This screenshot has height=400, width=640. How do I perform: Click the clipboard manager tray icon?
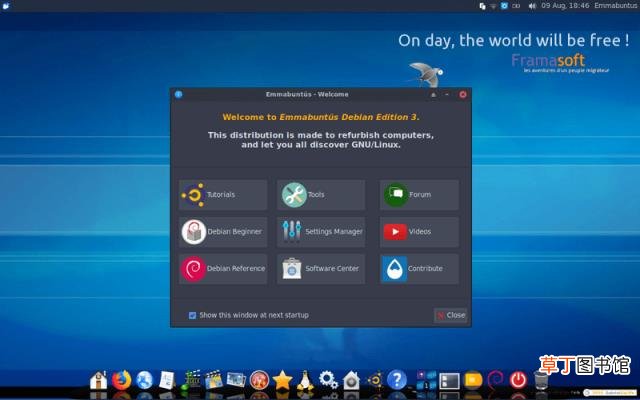(x=482, y=6)
